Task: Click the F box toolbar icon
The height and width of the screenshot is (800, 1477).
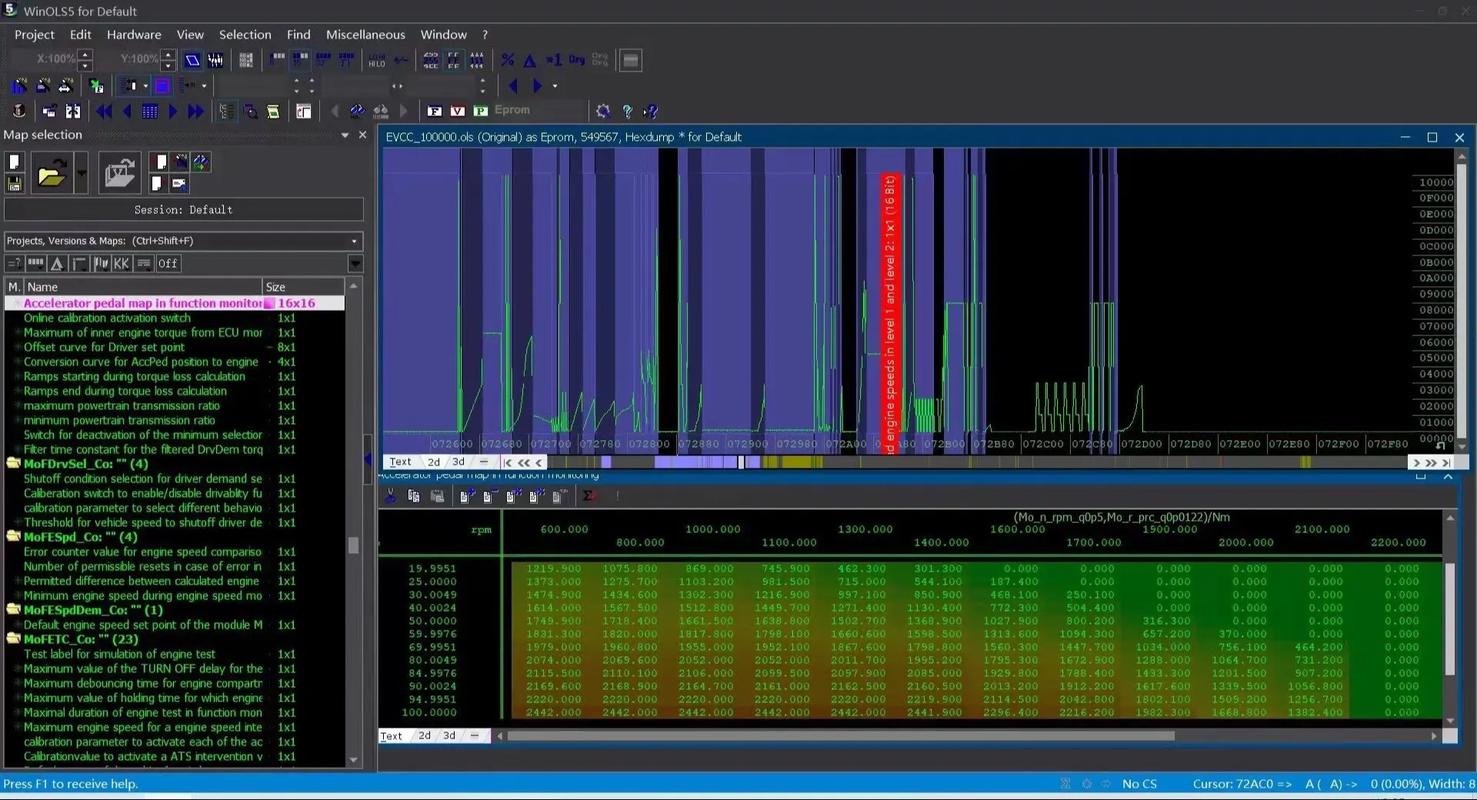Action: tap(435, 111)
